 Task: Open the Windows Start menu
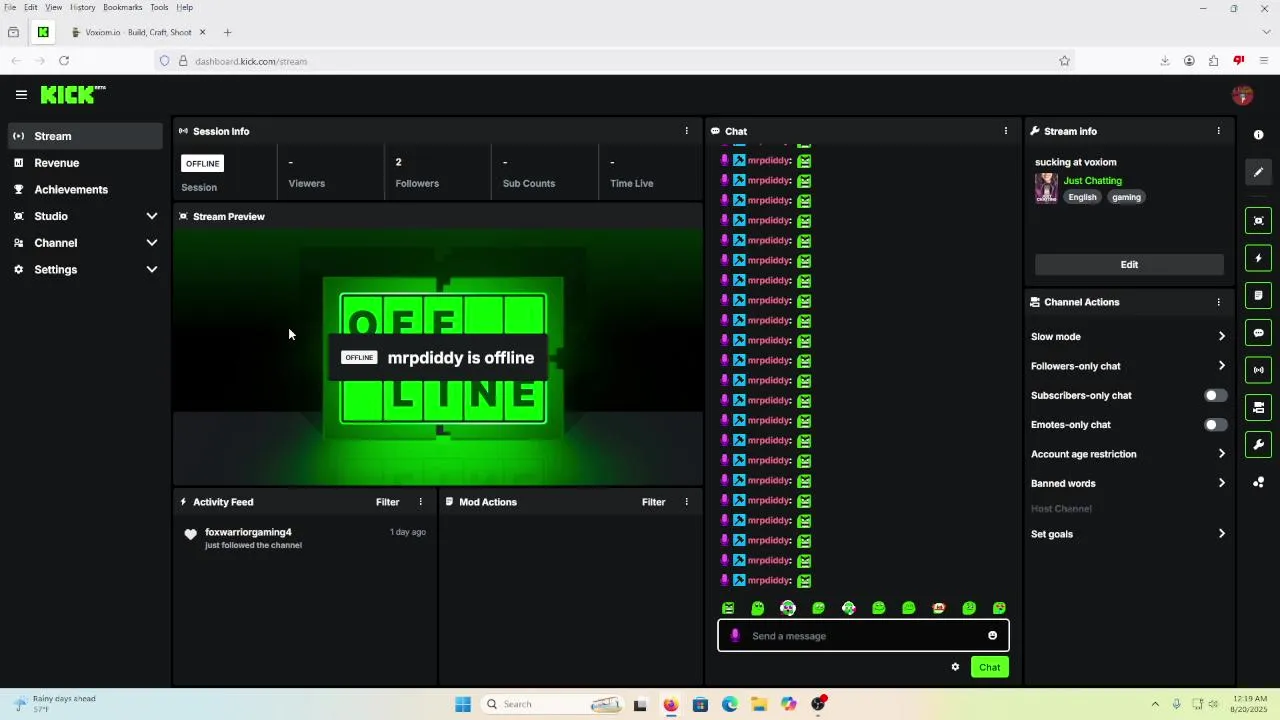[x=463, y=704]
